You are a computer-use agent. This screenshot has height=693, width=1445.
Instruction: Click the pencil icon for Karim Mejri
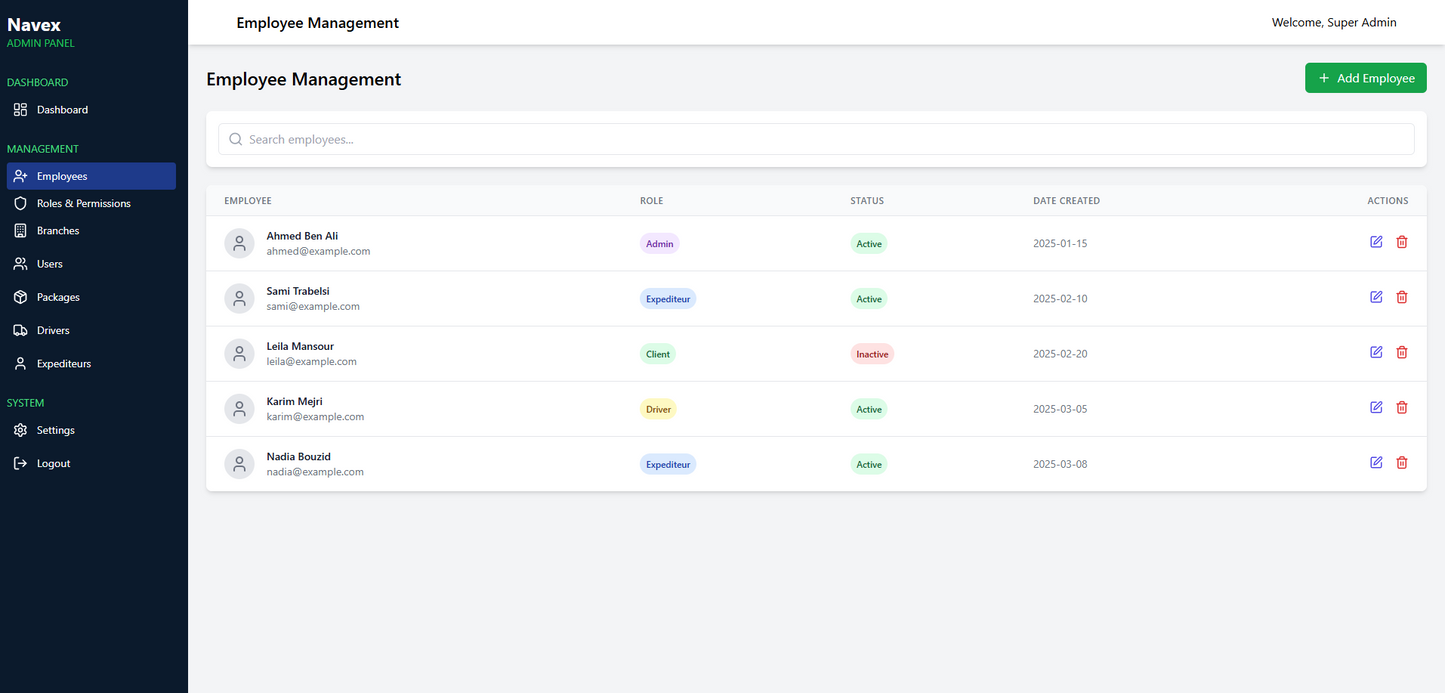[1376, 407]
